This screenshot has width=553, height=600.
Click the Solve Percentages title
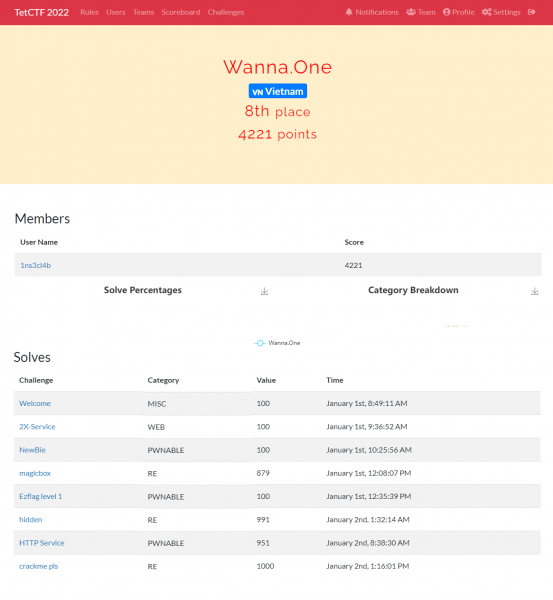point(143,290)
